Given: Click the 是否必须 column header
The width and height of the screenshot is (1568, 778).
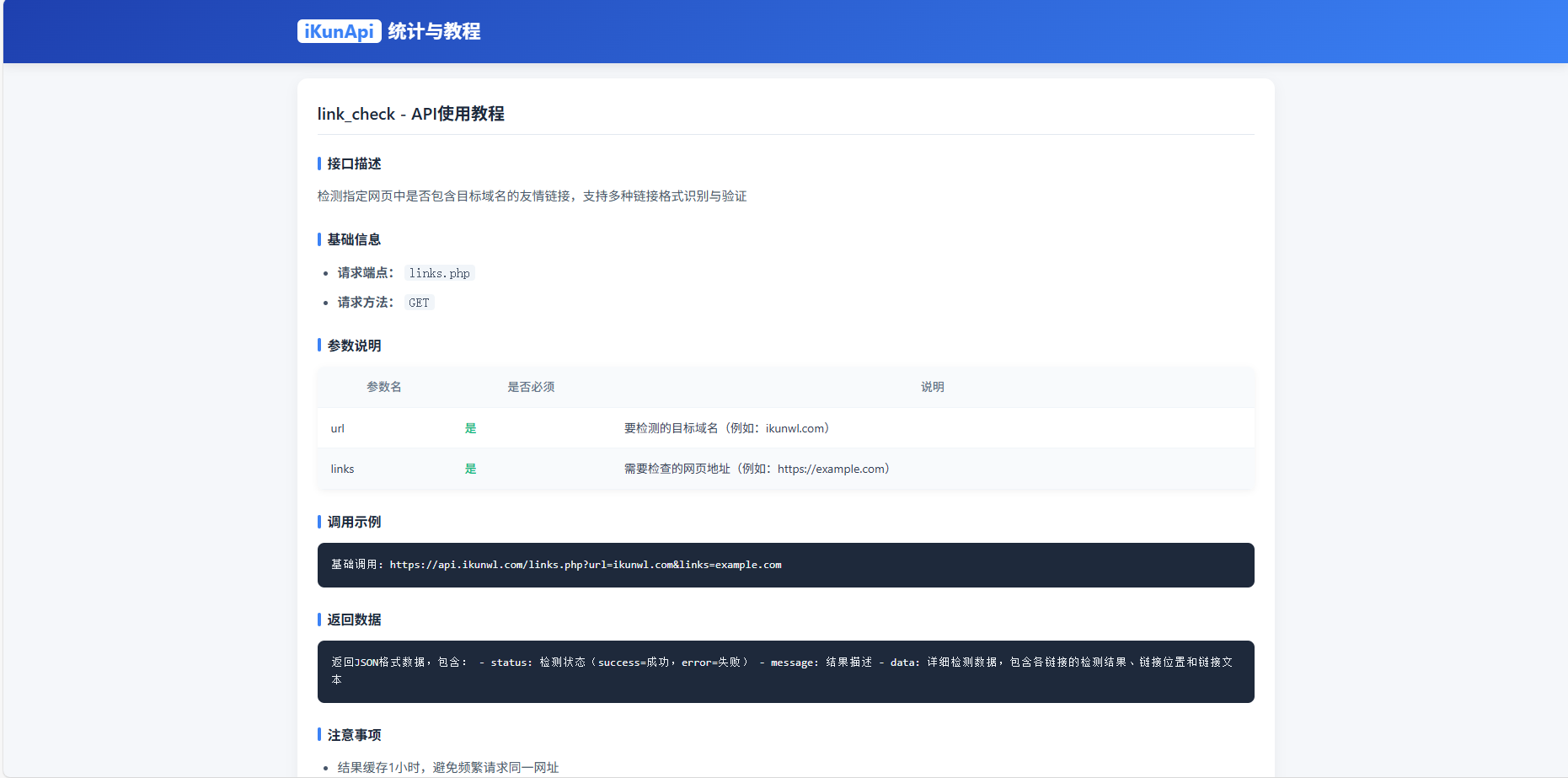Looking at the screenshot, I should tap(532, 387).
